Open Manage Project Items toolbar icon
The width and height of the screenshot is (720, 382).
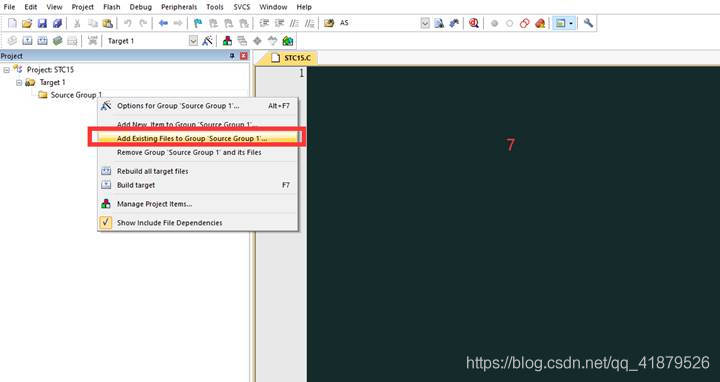pos(227,41)
